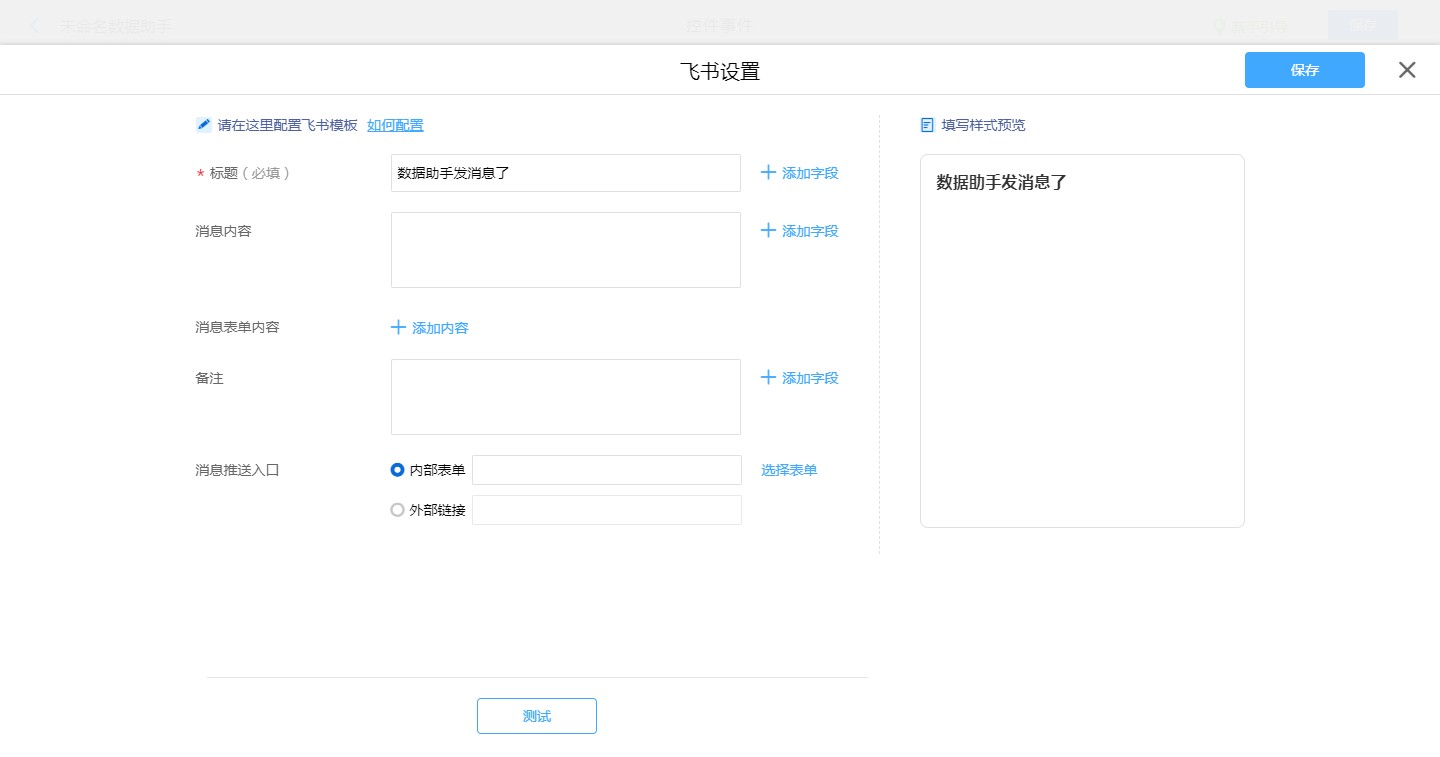Click the 选择表单 link
Screen dimensions: 1440x757
(789, 470)
